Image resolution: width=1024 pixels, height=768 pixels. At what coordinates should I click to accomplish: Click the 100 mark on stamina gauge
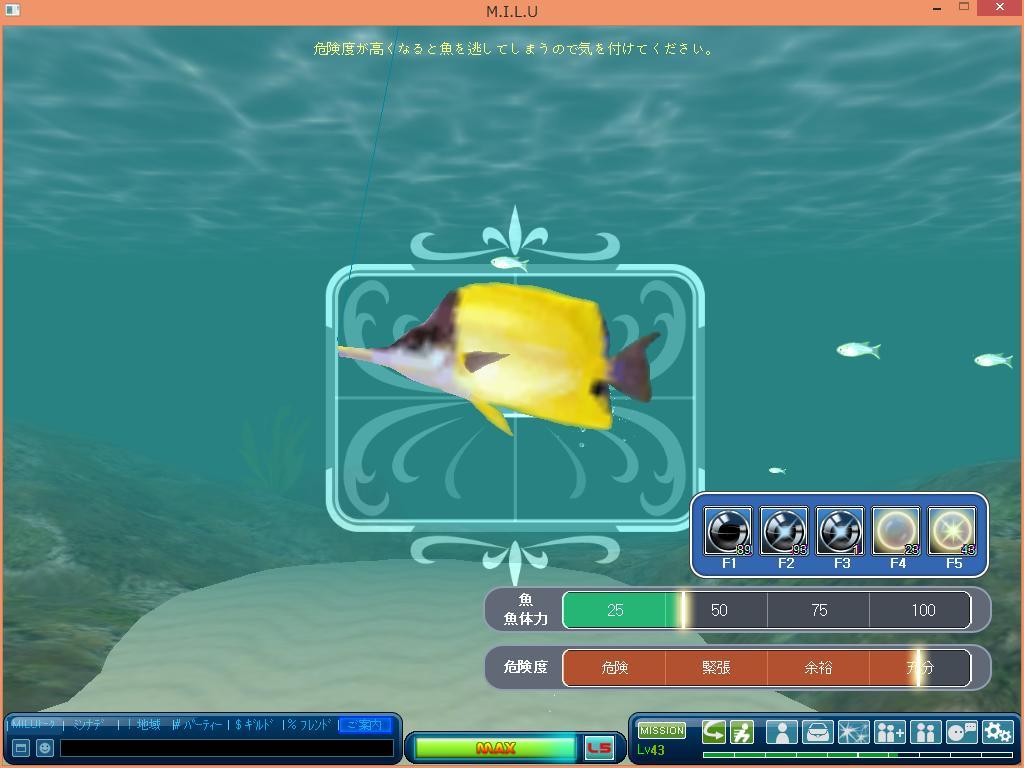pyautogui.click(x=923, y=610)
